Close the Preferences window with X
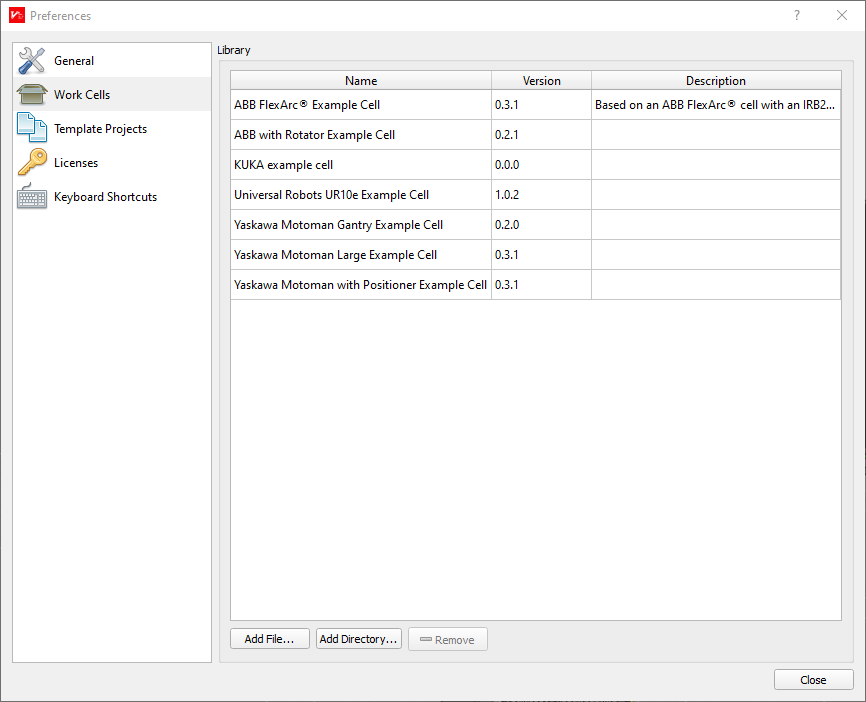This screenshot has width=866, height=702. pos(842,15)
